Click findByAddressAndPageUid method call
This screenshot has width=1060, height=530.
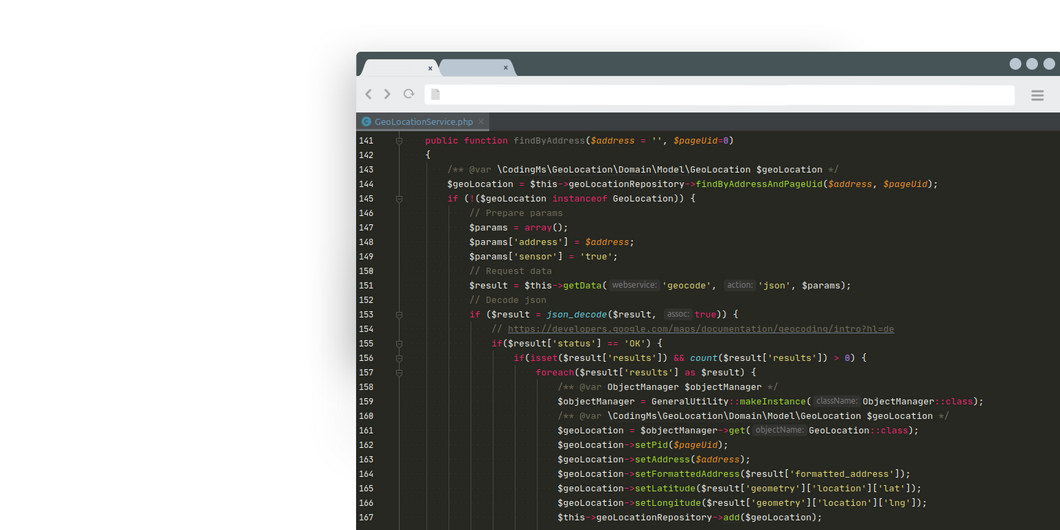(758, 184)
